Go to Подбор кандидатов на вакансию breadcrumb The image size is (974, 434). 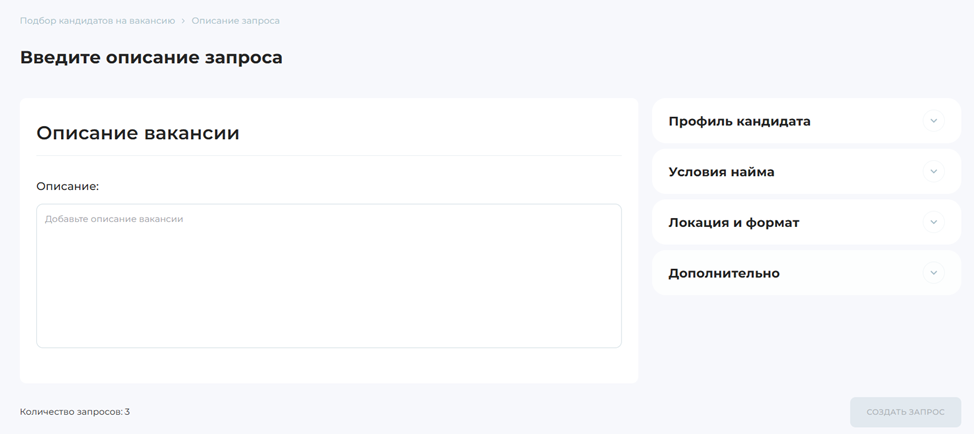coord(97,21)
